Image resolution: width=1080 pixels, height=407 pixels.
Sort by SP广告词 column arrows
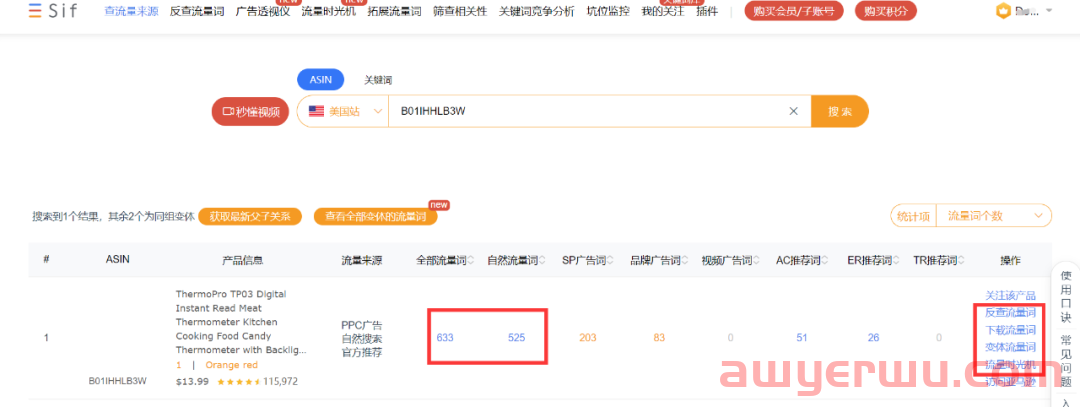[610, 260]
